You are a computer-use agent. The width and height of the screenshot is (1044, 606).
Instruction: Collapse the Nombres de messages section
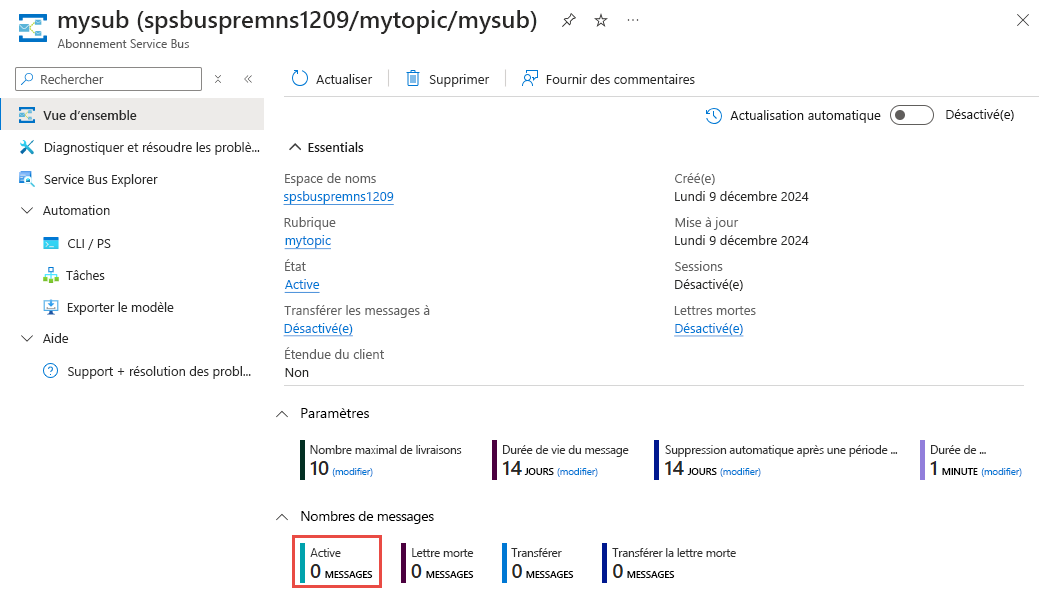pos(282,517)
